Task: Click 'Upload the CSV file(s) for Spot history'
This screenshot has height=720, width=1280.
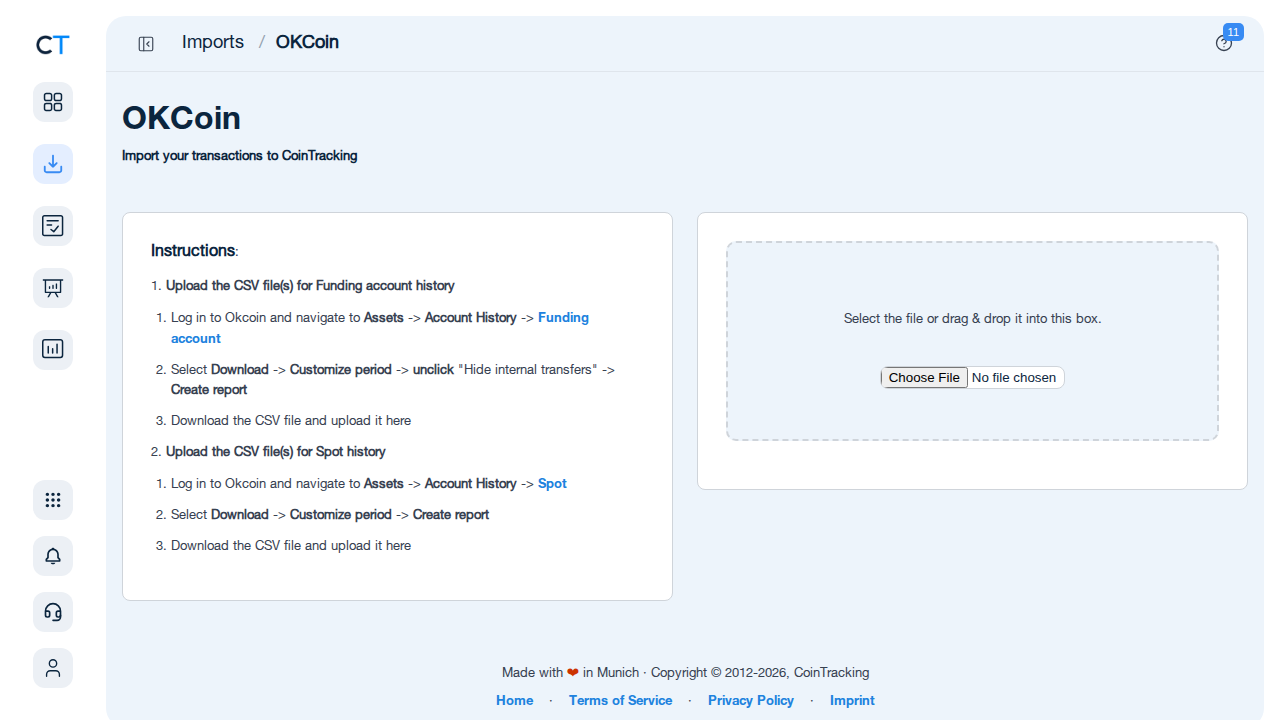Action: click(276, 451)
